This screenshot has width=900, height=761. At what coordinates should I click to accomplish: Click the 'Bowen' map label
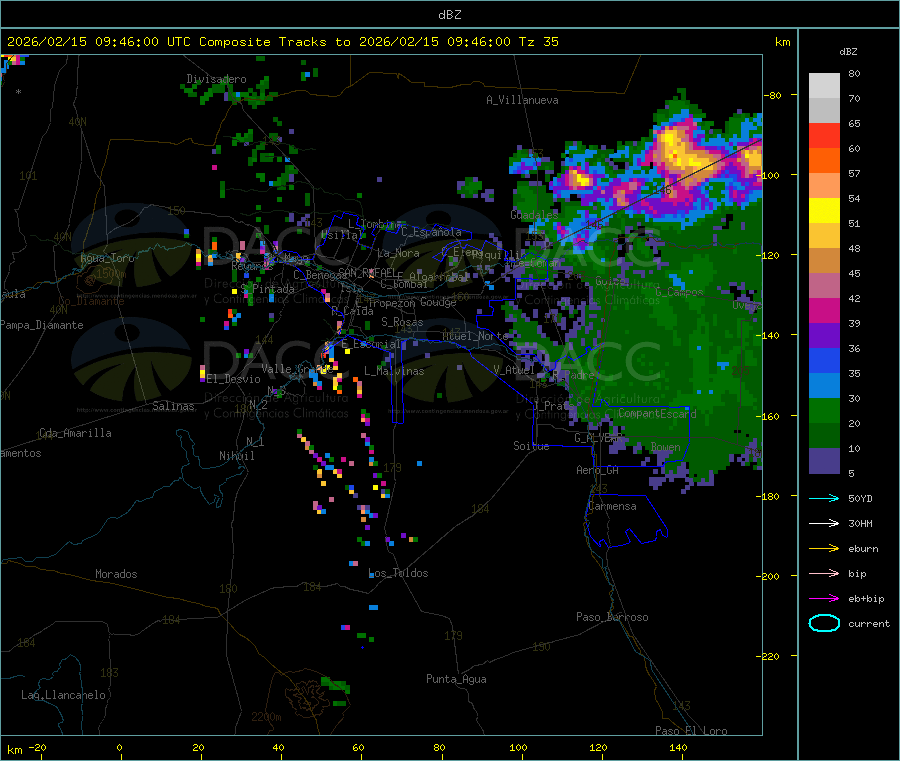[x=666, y=447]
